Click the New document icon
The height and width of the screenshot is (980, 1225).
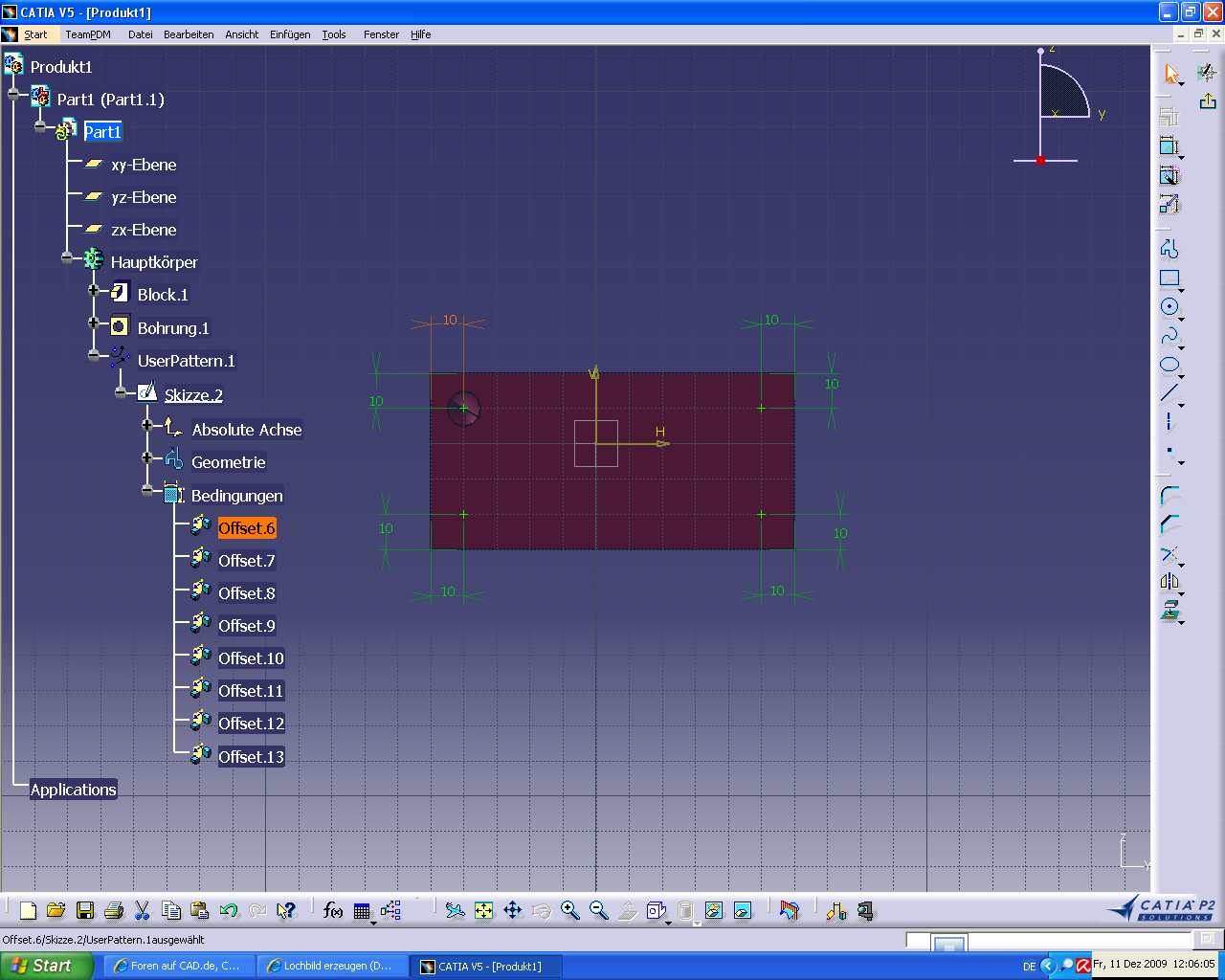[x=28, y=910]
